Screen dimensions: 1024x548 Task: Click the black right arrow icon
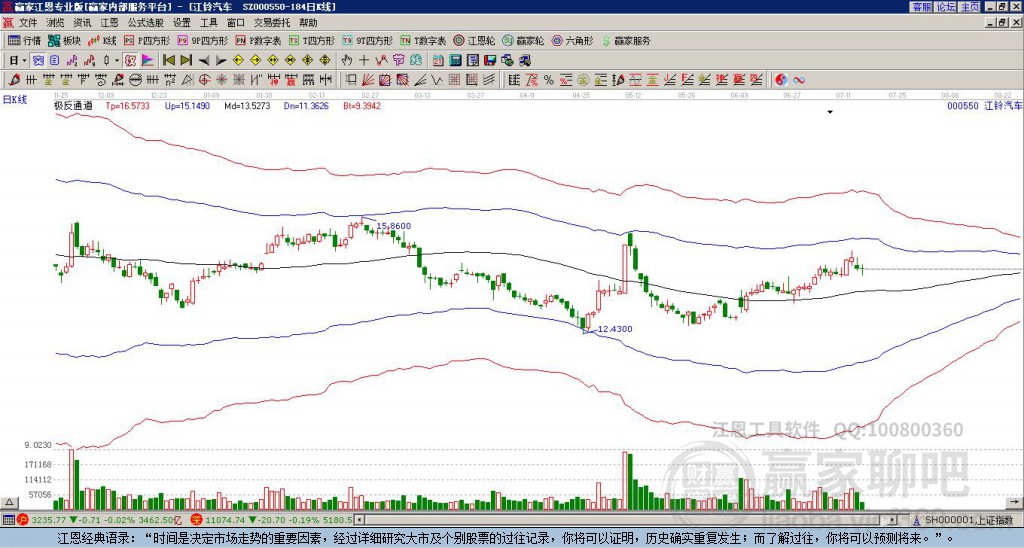point(221,60)
